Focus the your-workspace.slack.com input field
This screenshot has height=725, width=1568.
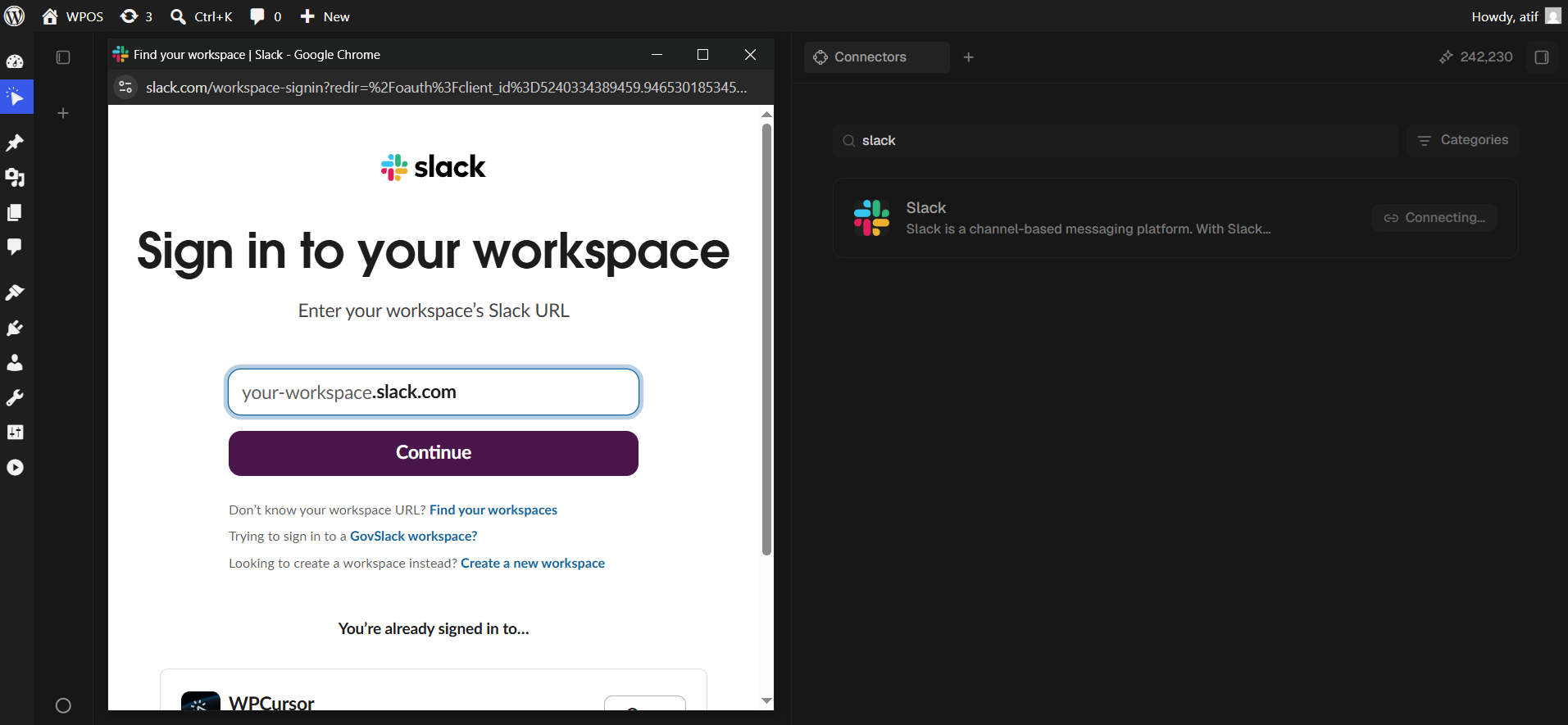tap(434, 392)
